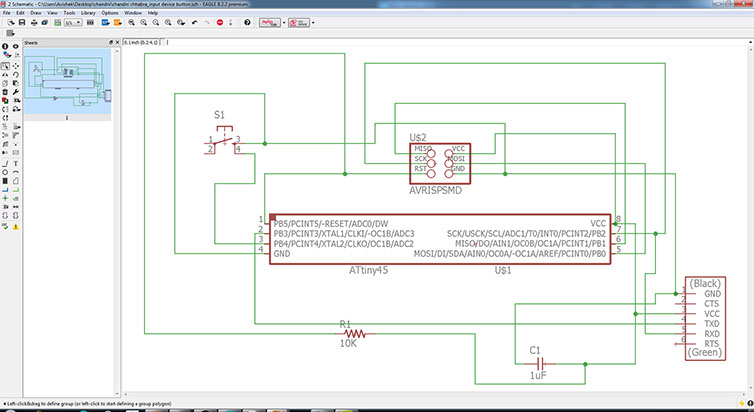Select the Mirror tool
The width and height of the screenshot is (754, 412).
pos(5,75)
